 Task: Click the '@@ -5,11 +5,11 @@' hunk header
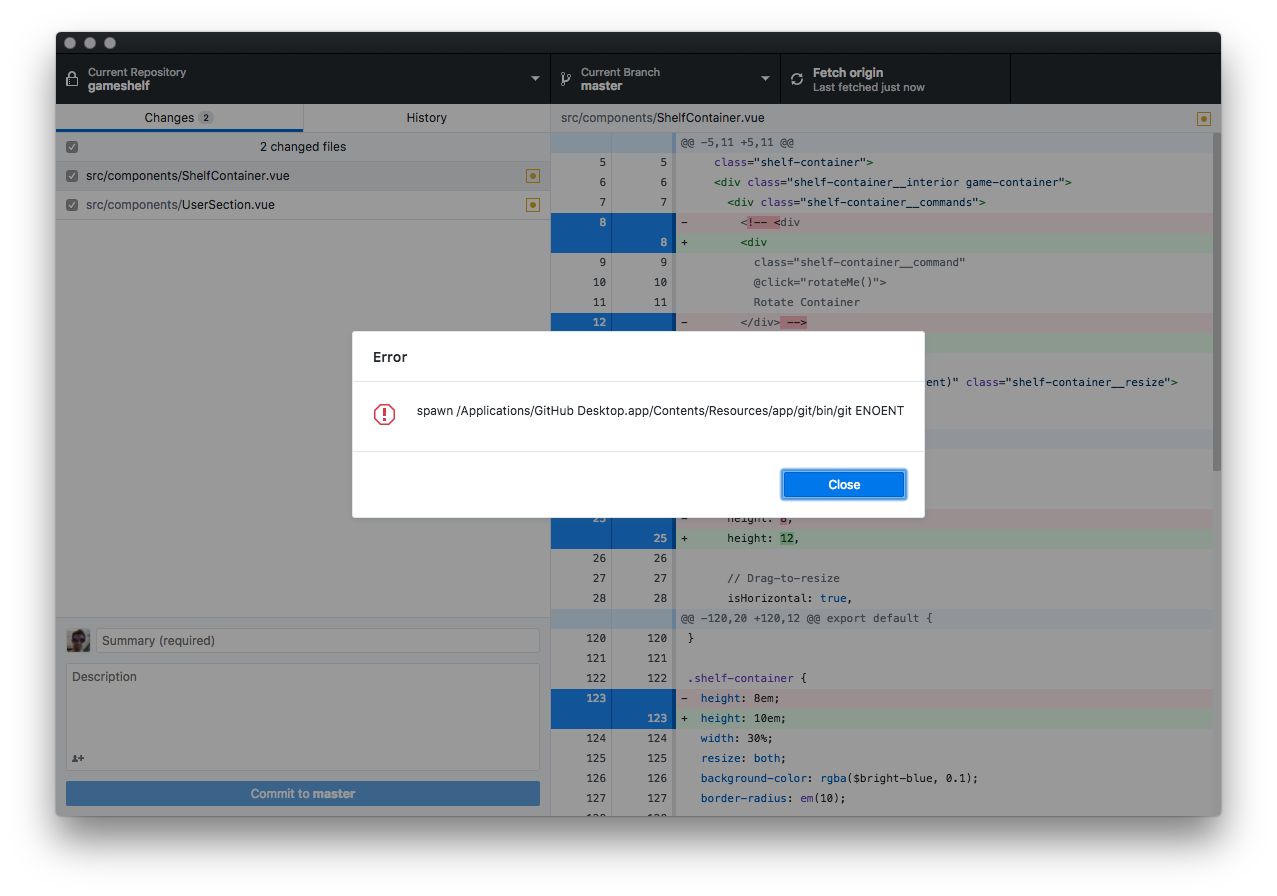[x=737, y=143]
